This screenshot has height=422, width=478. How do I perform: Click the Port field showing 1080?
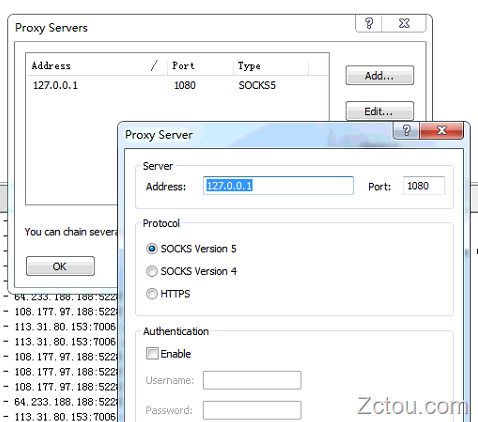424,186
